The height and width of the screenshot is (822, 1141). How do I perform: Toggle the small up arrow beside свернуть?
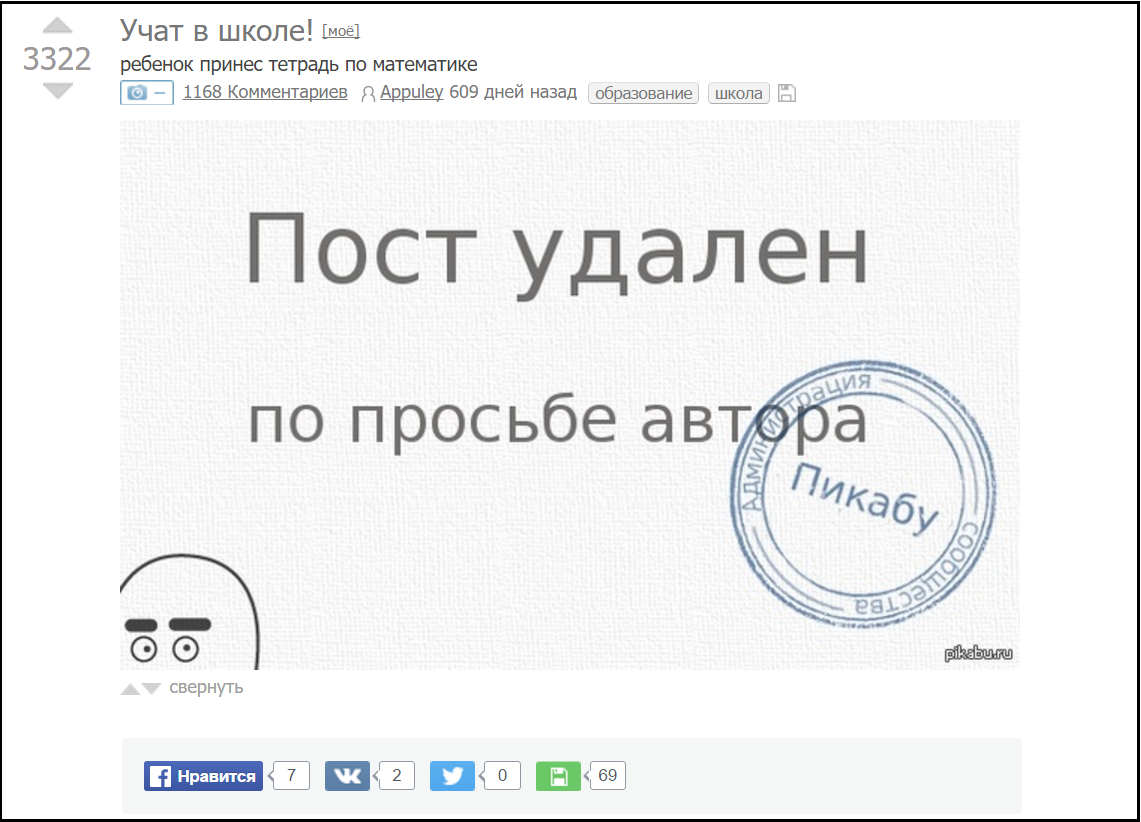click(x=131, y=688)
